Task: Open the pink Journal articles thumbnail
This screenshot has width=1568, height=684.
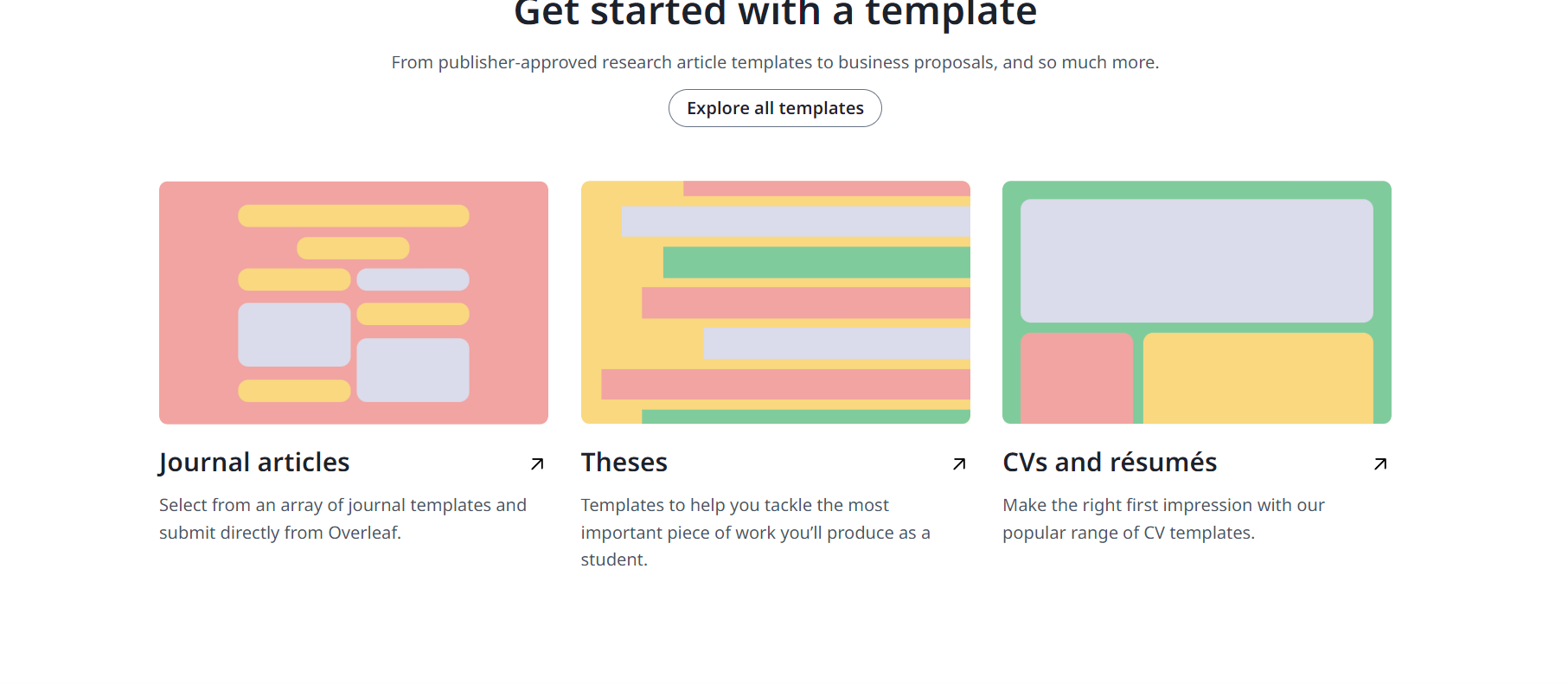Action: coord(354,303)
